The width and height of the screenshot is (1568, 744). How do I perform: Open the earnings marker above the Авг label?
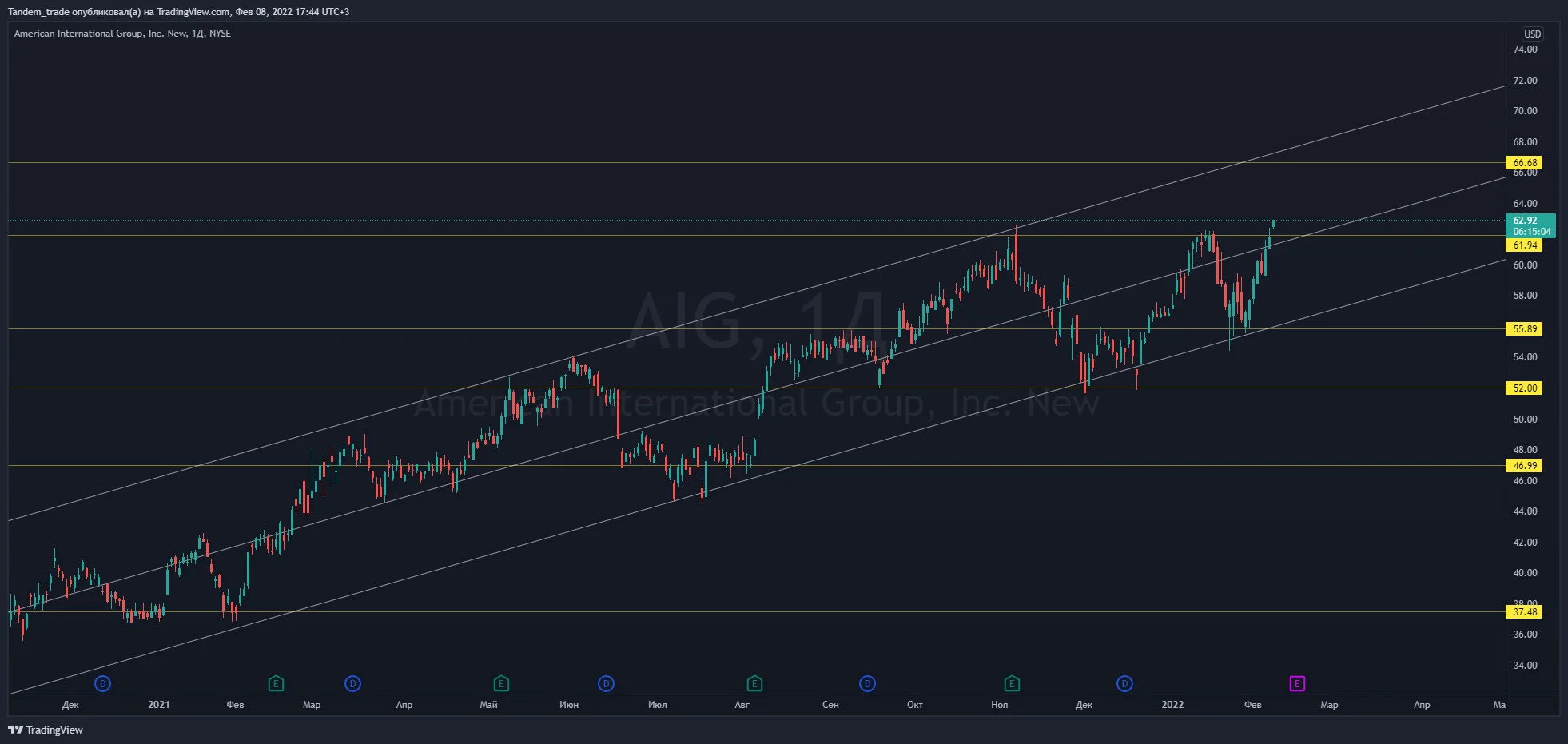(x=754, y=683)
